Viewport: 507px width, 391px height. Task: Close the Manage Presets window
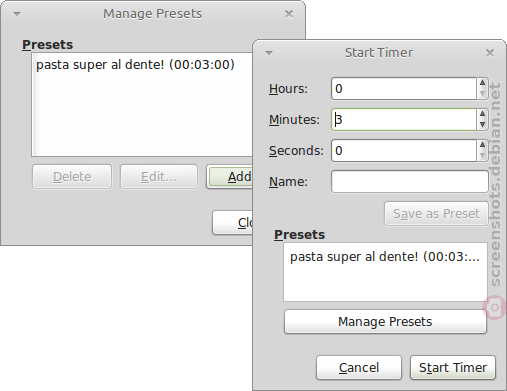[x=289, y=14]
